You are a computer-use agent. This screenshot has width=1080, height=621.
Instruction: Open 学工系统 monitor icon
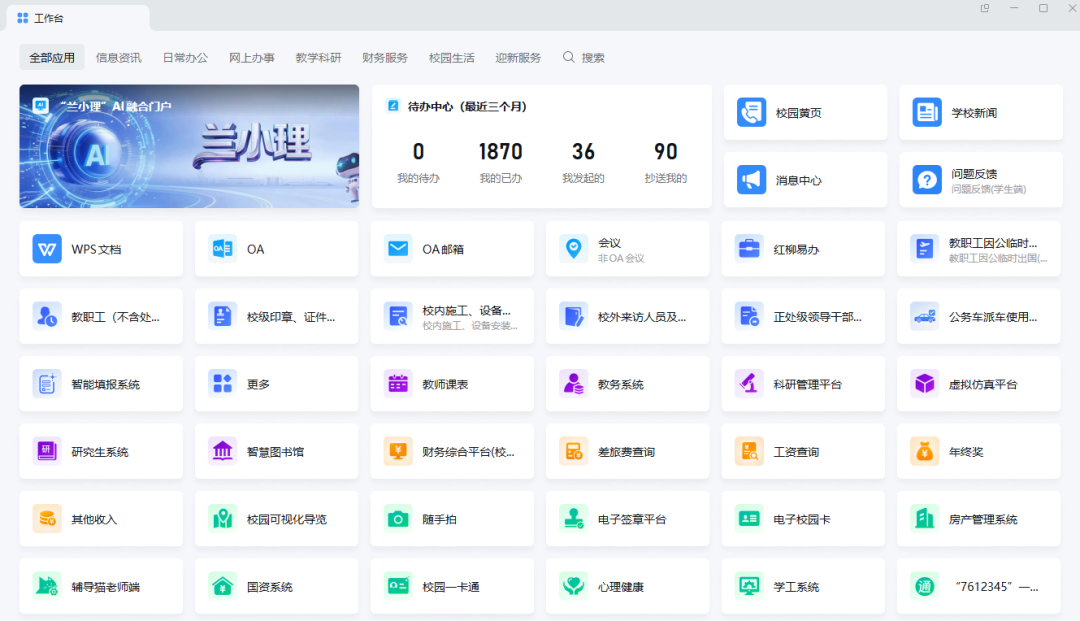point(749,586)
